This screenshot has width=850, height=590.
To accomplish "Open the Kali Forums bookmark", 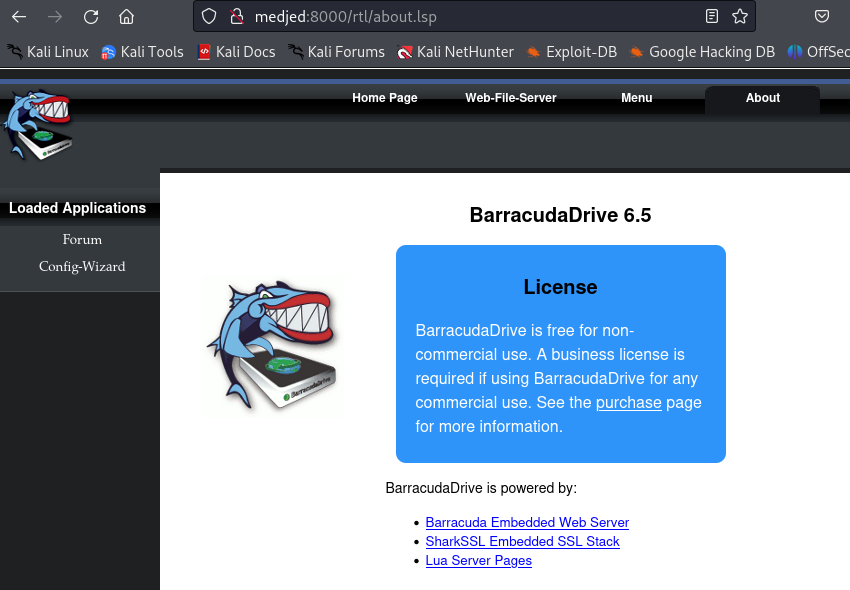I will (x=336, y=52).
